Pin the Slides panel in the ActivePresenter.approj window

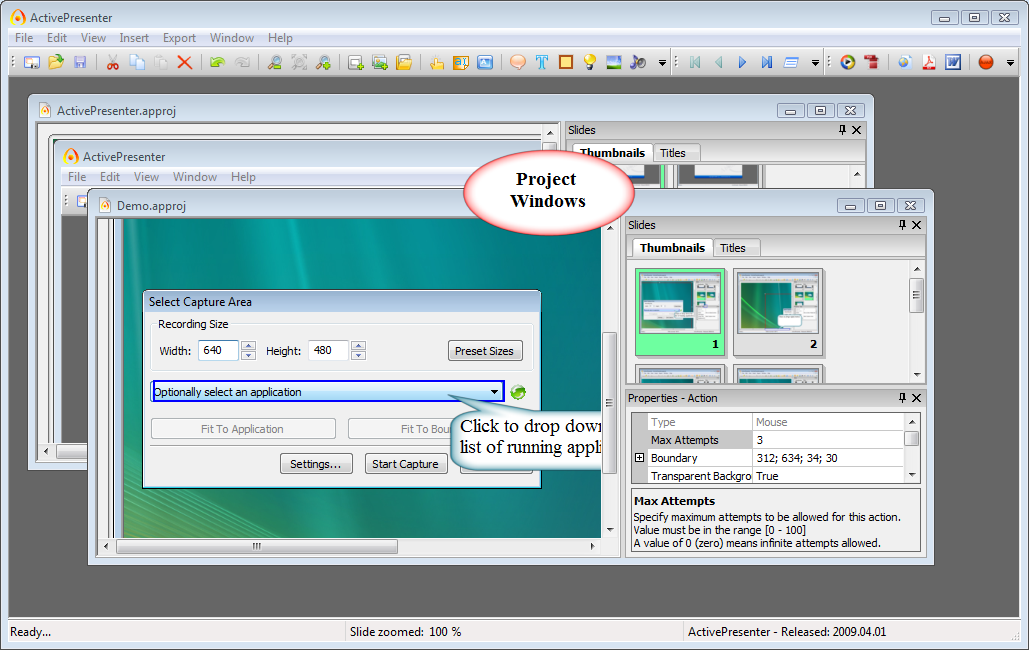click(842, 130)
